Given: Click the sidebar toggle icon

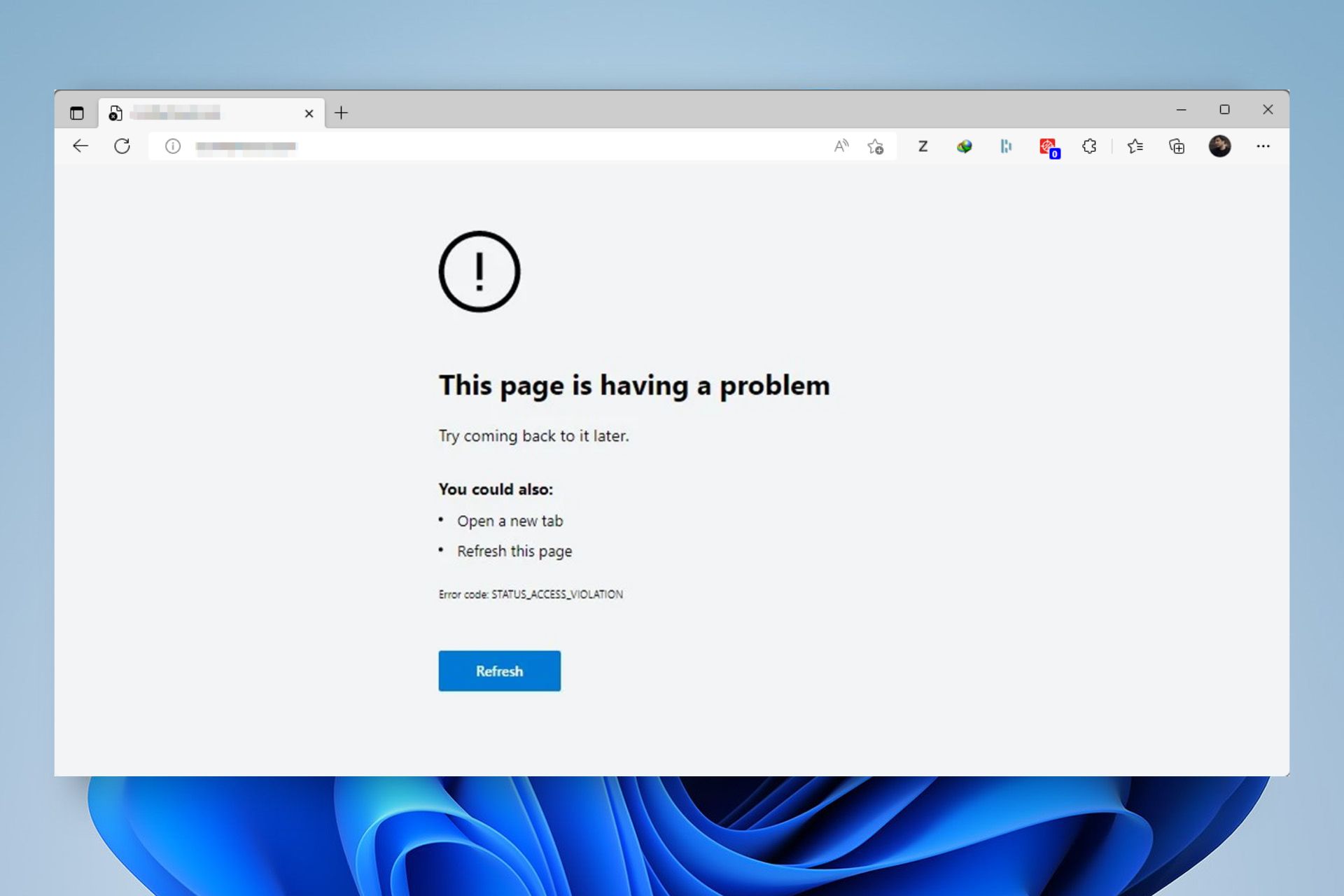Looking at the screenshot, I should [x=77, y=111].
